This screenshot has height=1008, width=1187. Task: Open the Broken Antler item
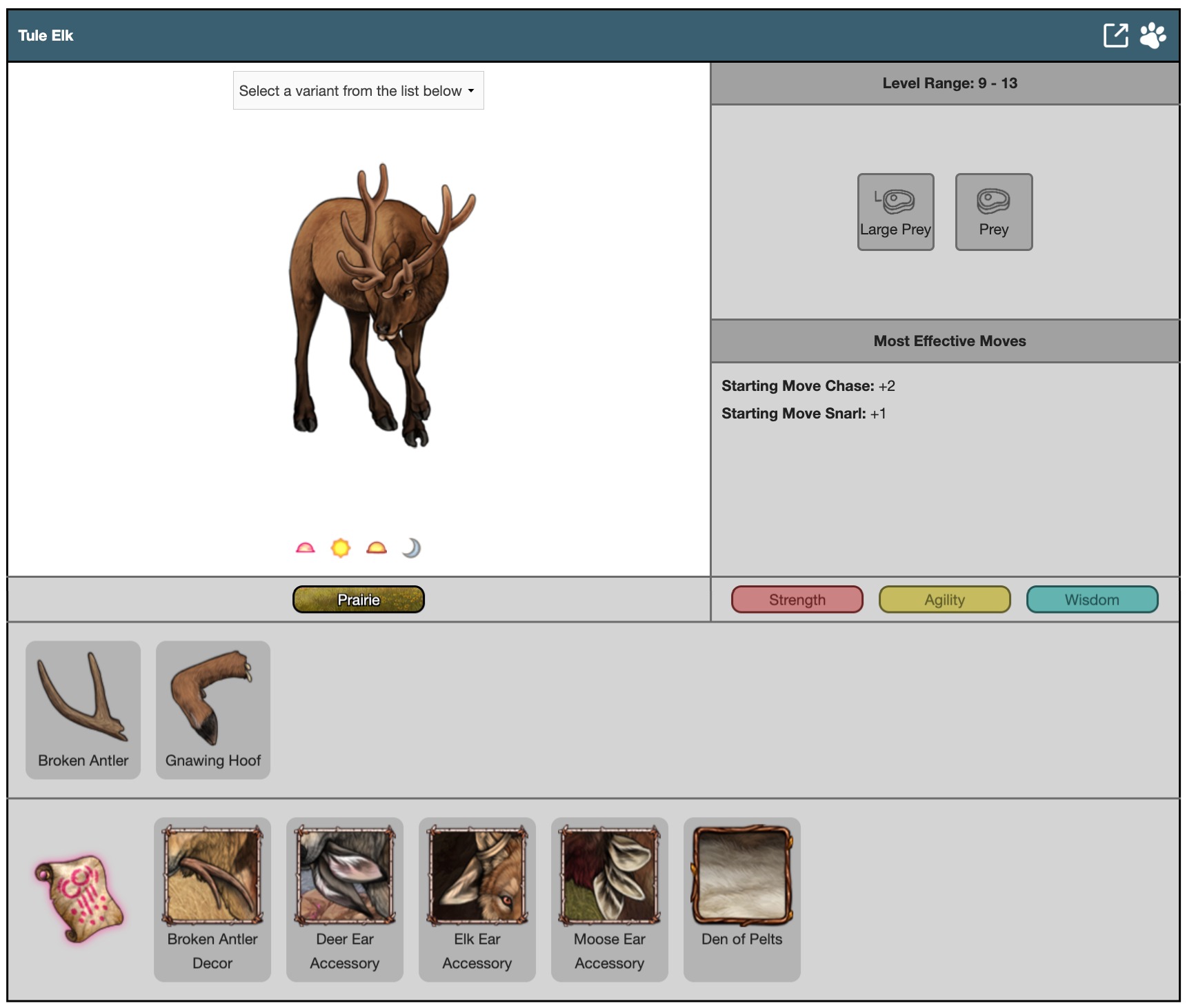[x=83, y=709]
